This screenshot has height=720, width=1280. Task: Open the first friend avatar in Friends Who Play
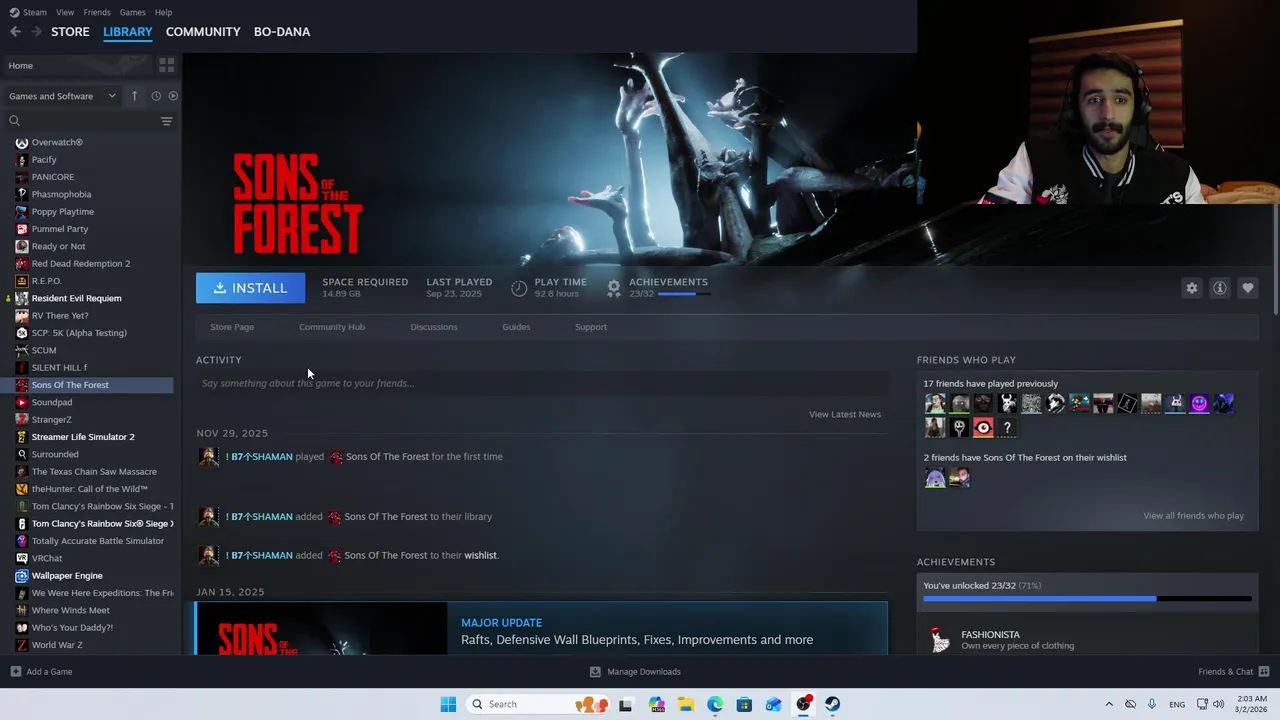pos(935,404)
